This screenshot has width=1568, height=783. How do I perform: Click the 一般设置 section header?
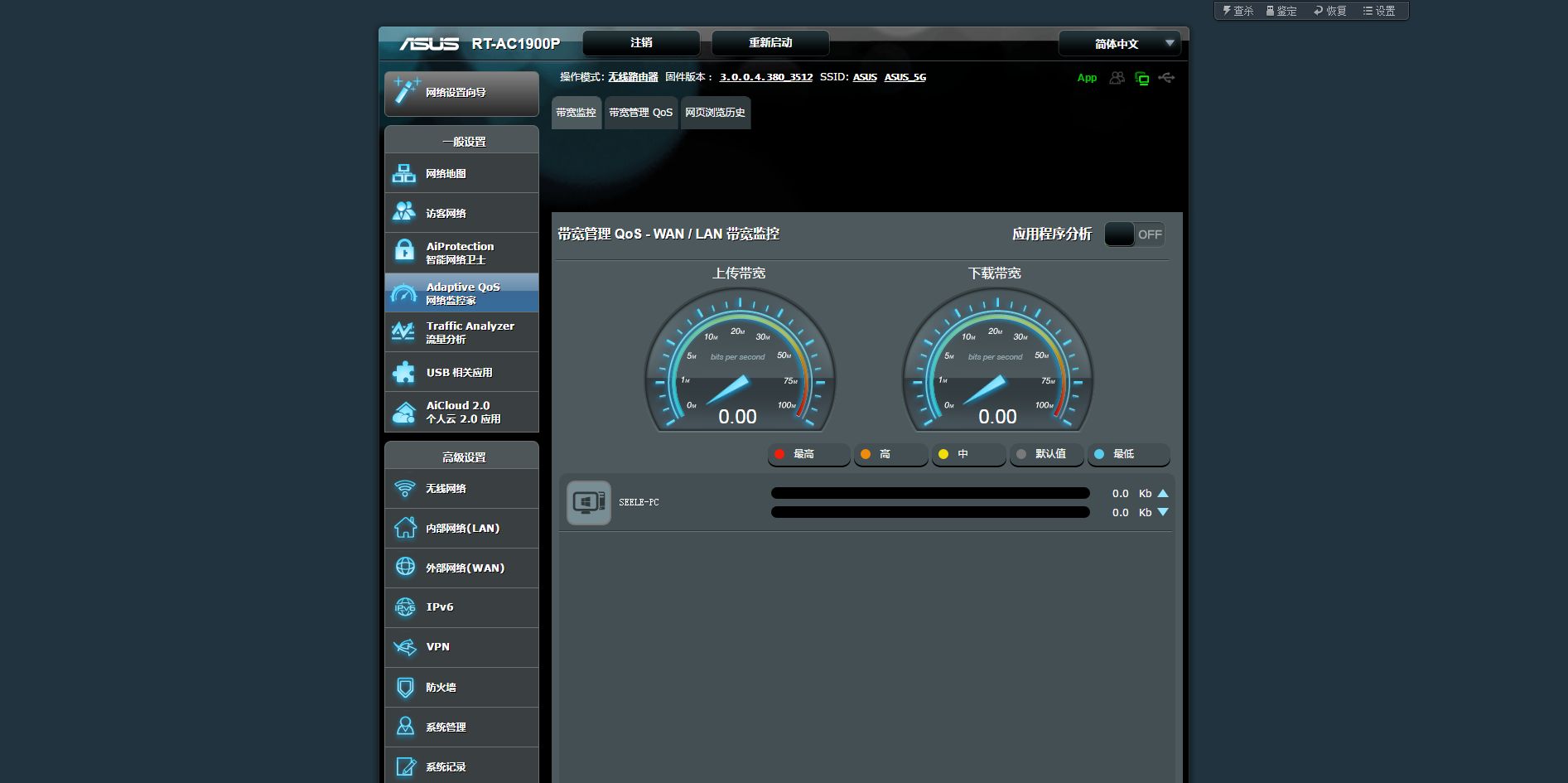462,141
